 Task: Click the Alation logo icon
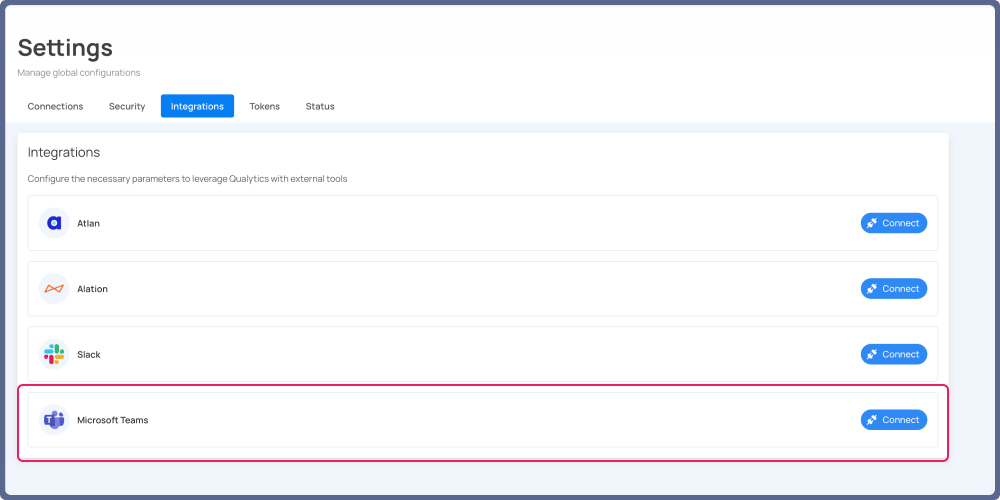coord(54,289)
